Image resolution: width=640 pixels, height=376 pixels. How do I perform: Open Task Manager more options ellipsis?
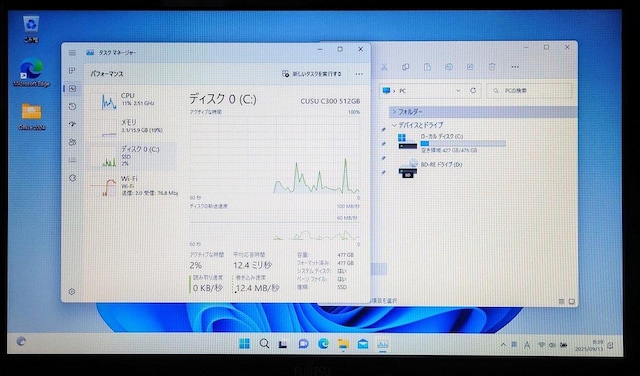coord(359,74)
